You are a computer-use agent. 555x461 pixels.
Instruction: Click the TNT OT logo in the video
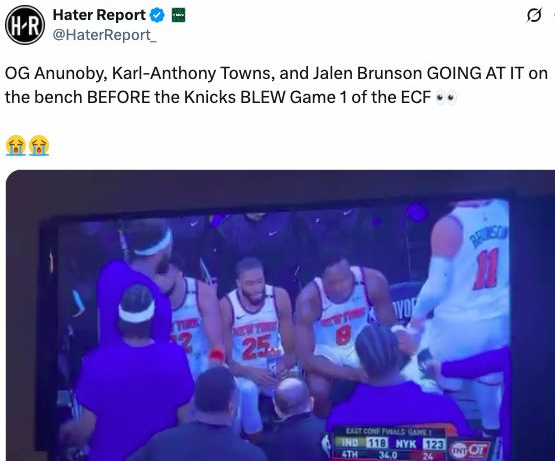470,450
